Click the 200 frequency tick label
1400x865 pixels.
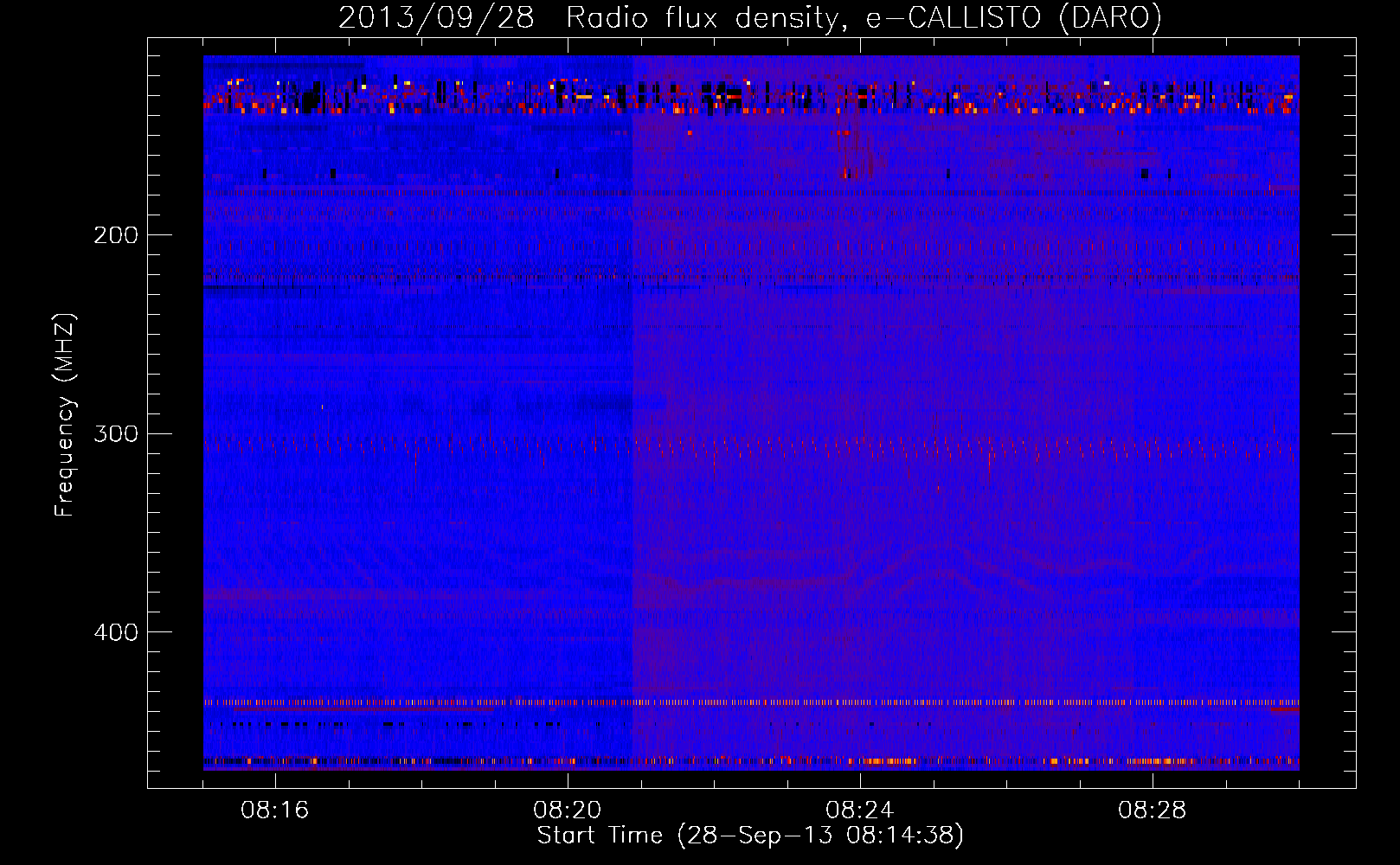point(116,235)
